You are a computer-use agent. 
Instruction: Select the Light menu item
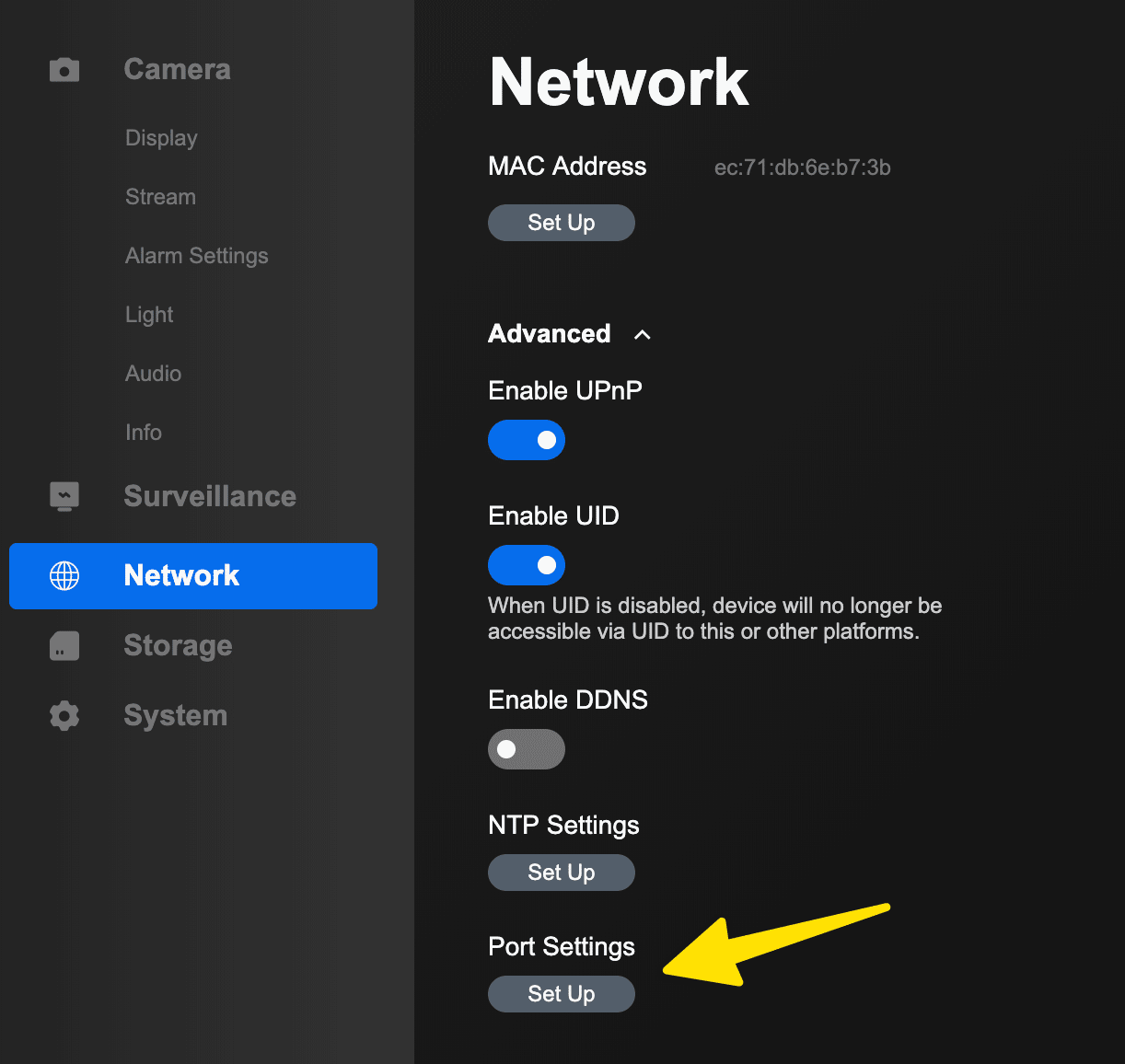pos(149,315)
